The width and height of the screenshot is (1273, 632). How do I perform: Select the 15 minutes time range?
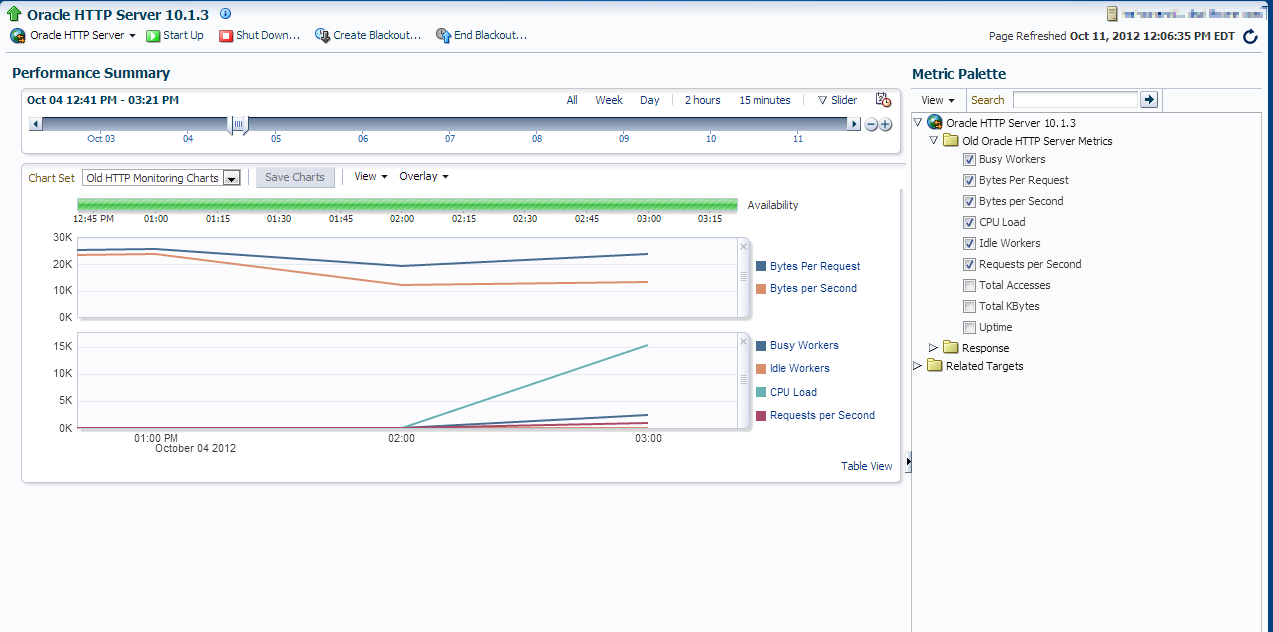765,100
